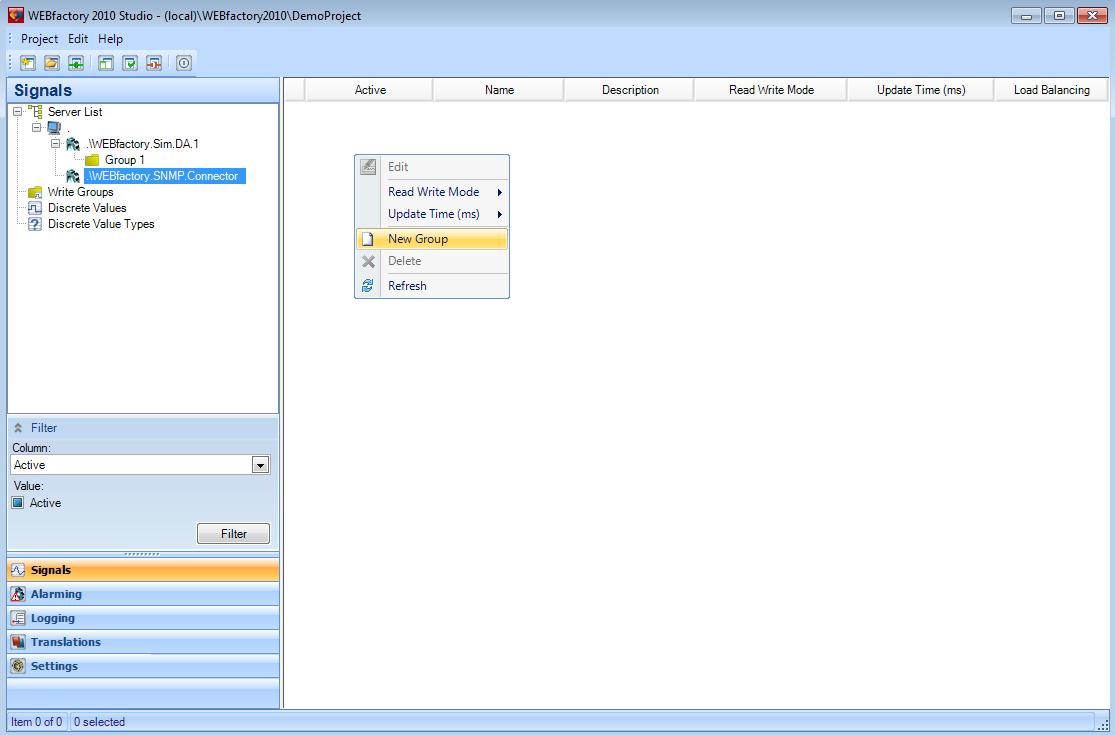Collapse the Filter panel chevron
Screen dimensions: 1115x735
click(18, 428)
